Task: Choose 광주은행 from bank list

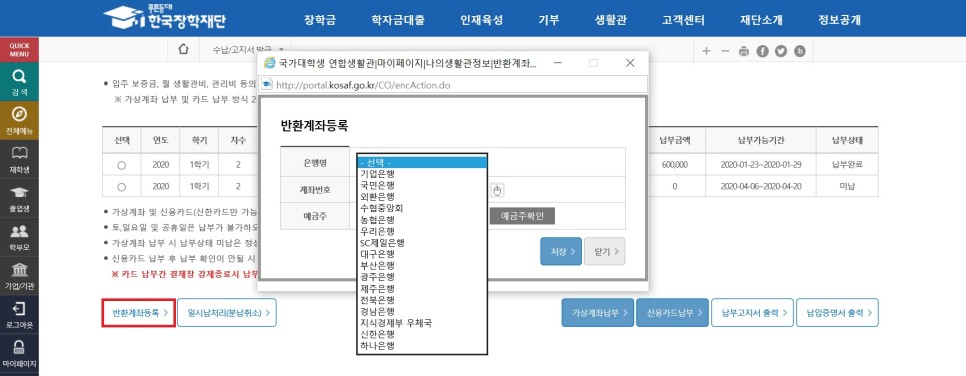Action: [422, 277]
